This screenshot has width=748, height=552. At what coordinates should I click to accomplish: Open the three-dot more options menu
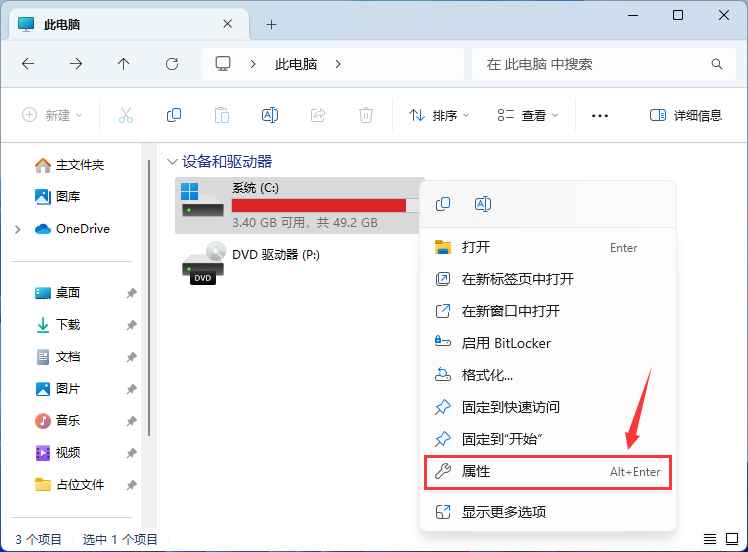600,115
